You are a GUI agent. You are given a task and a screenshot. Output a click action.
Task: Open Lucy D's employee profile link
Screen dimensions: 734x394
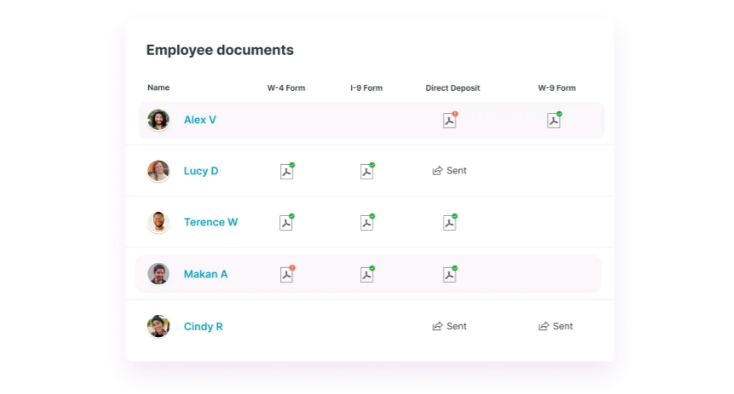click(201, 171)
